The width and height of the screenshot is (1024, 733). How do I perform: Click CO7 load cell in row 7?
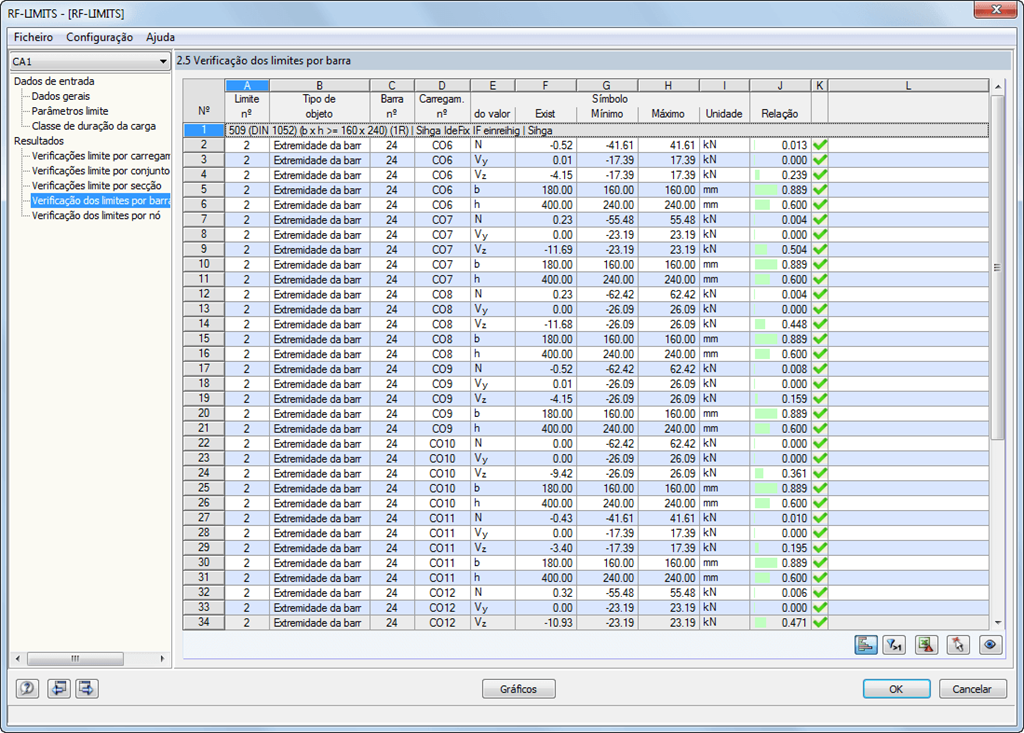442,220
